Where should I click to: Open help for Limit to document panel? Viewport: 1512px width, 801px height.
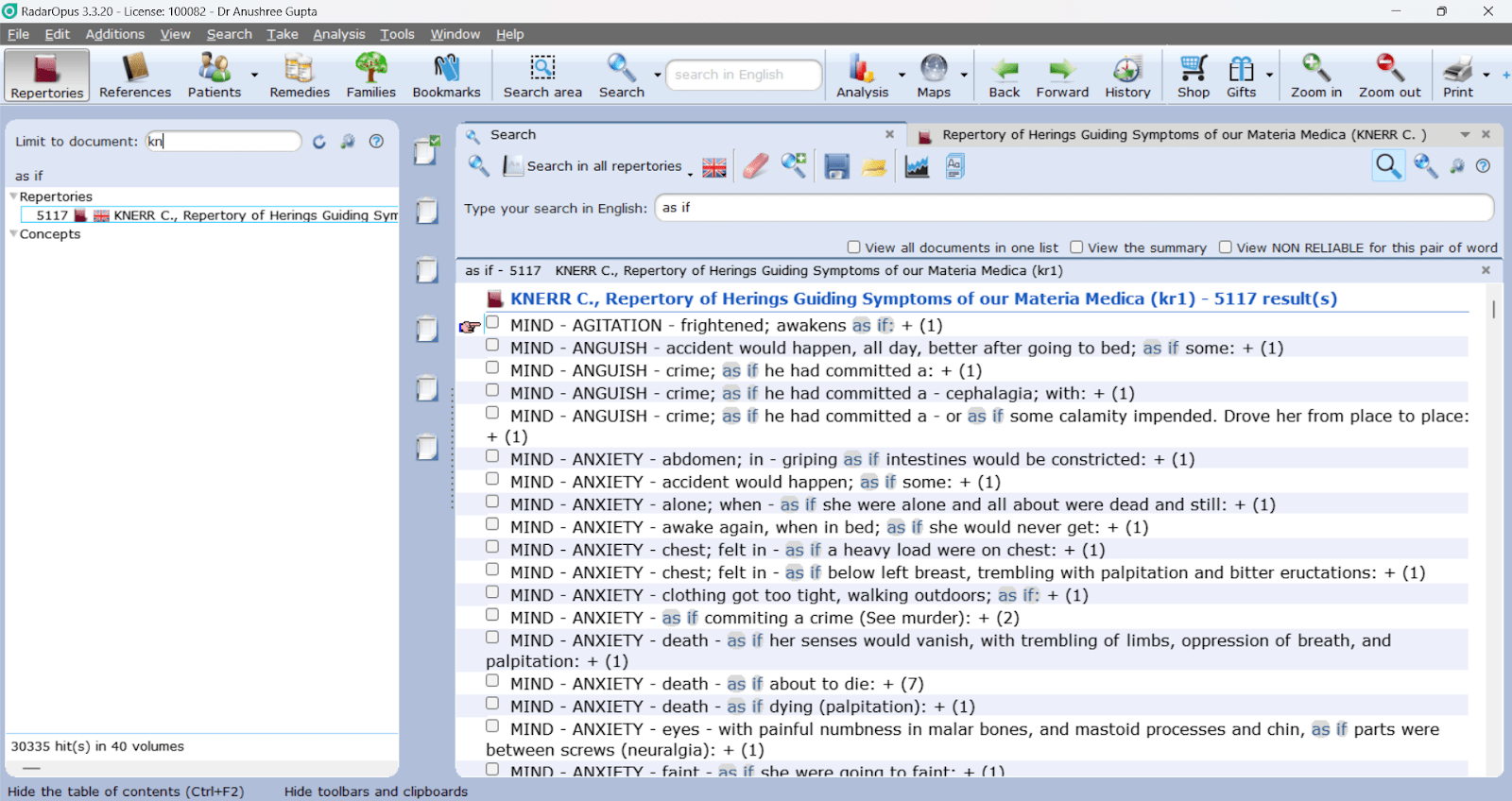(x=376, y=142)
